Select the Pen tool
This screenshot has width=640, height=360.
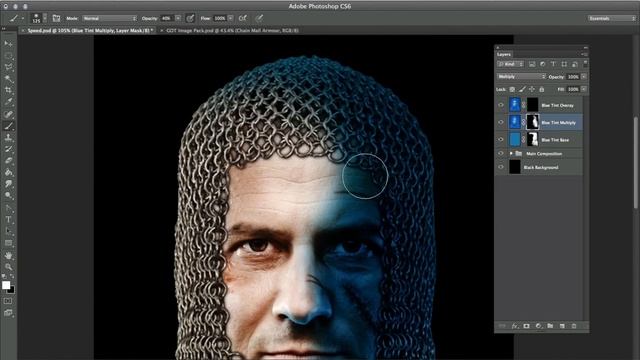point(8,208)
